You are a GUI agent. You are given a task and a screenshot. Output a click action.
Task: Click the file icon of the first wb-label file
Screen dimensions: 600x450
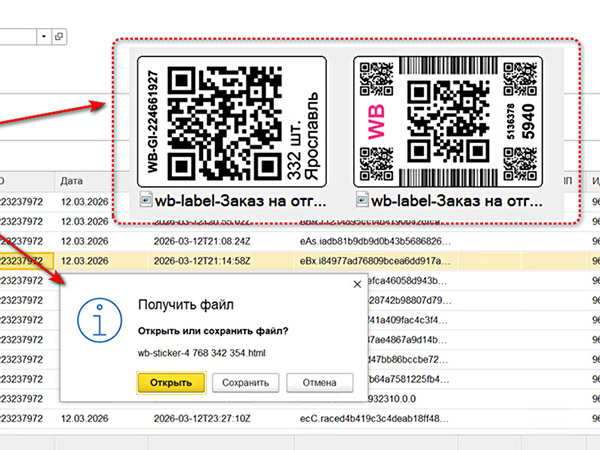[144, 200]
